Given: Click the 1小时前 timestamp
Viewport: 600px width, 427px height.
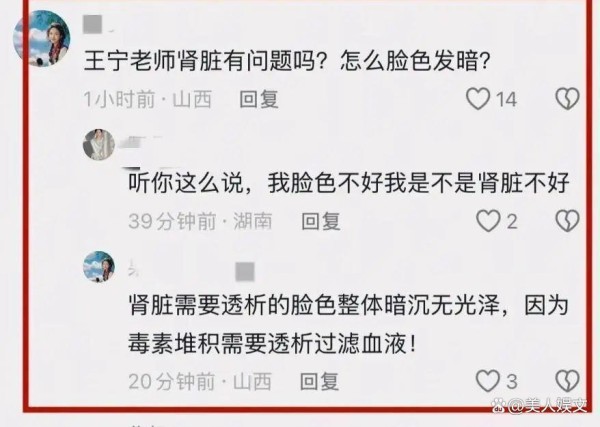Looking at the screenshot, I should [x=119, y=99].
